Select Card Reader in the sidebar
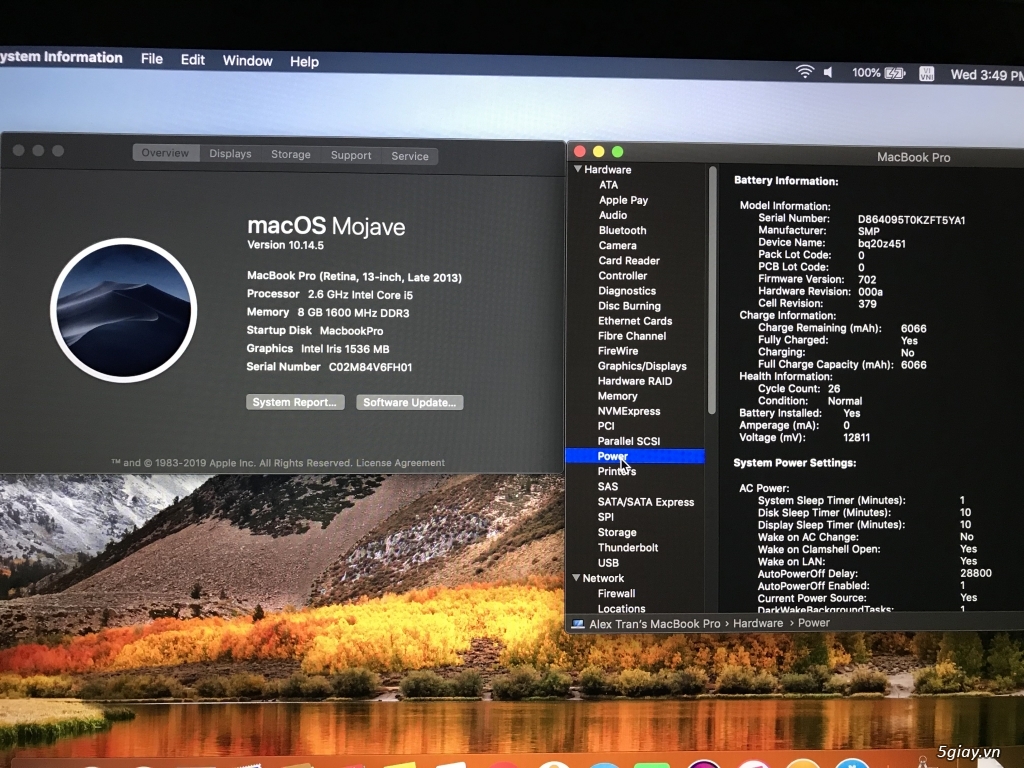 click(629, 261)
